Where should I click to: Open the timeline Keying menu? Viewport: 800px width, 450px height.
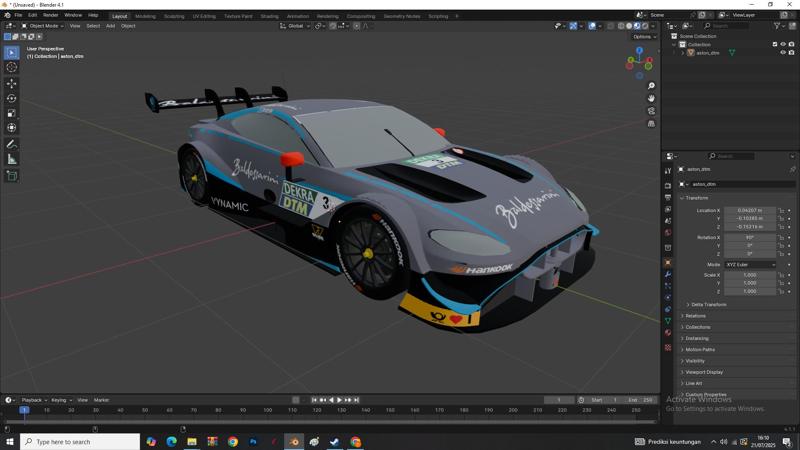[61, 400]
